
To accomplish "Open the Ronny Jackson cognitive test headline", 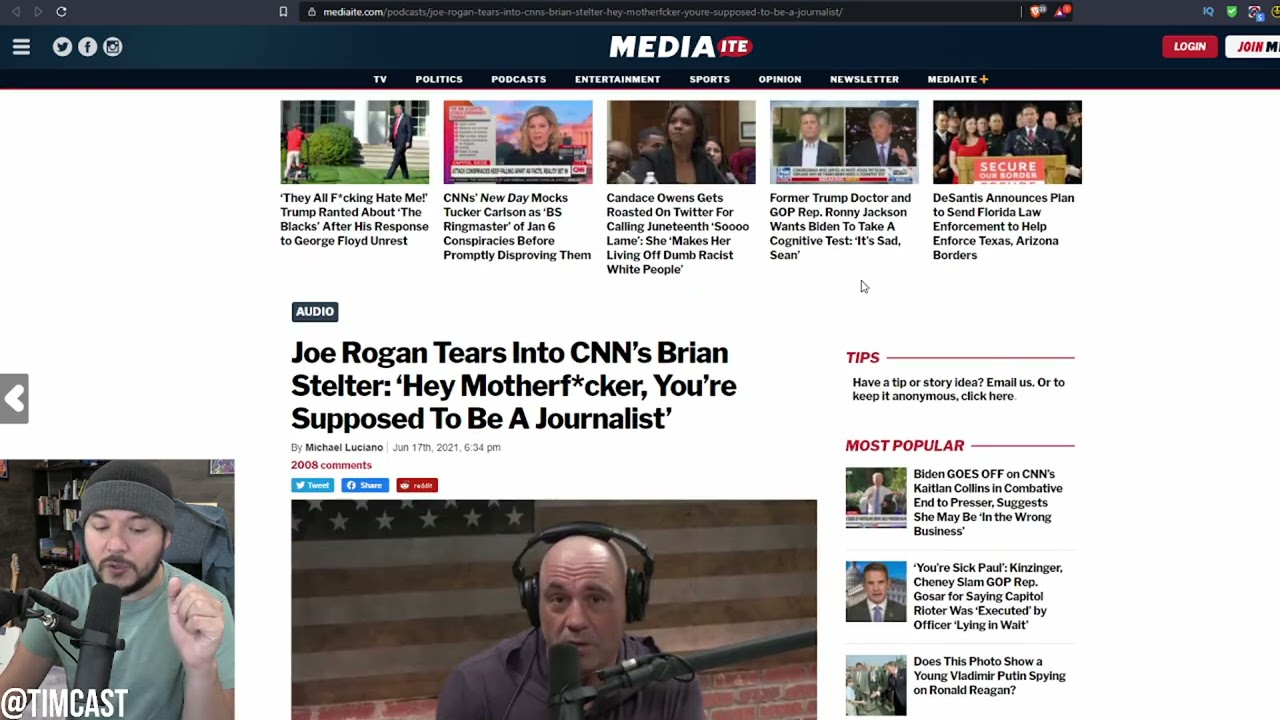I will (x=843, y=226).
